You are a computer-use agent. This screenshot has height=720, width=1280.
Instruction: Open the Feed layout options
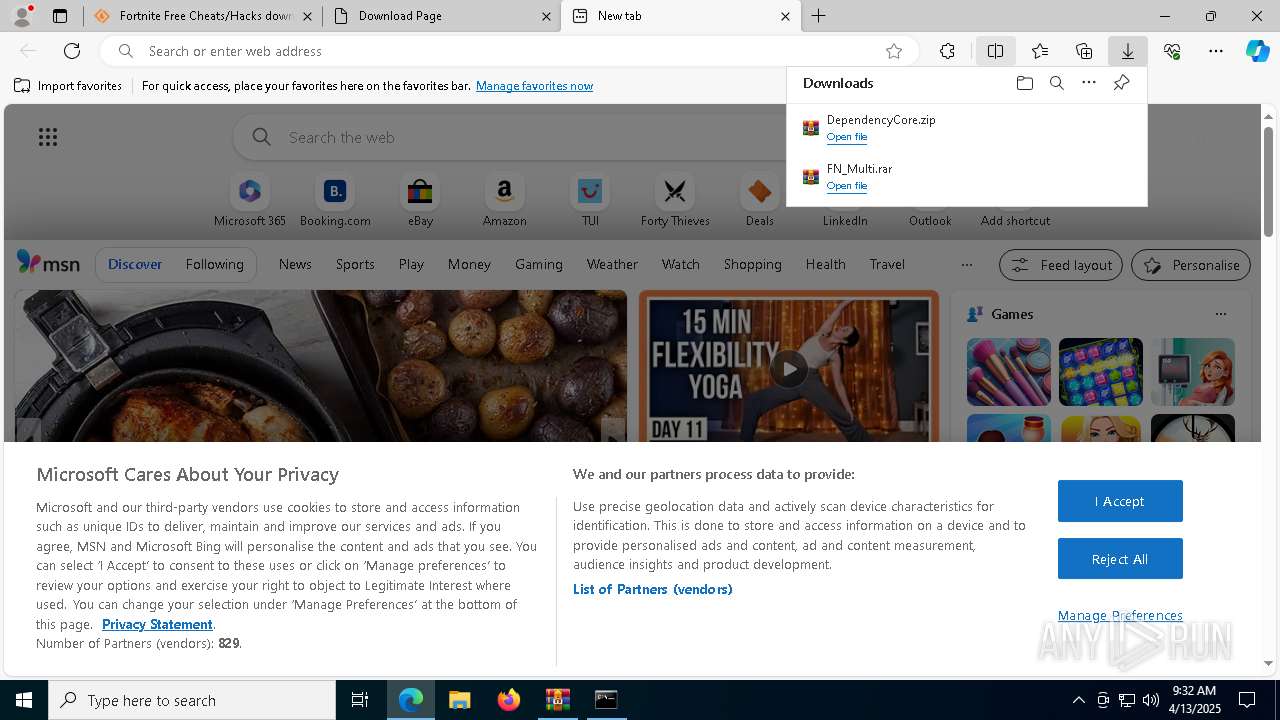[1060, 265]
